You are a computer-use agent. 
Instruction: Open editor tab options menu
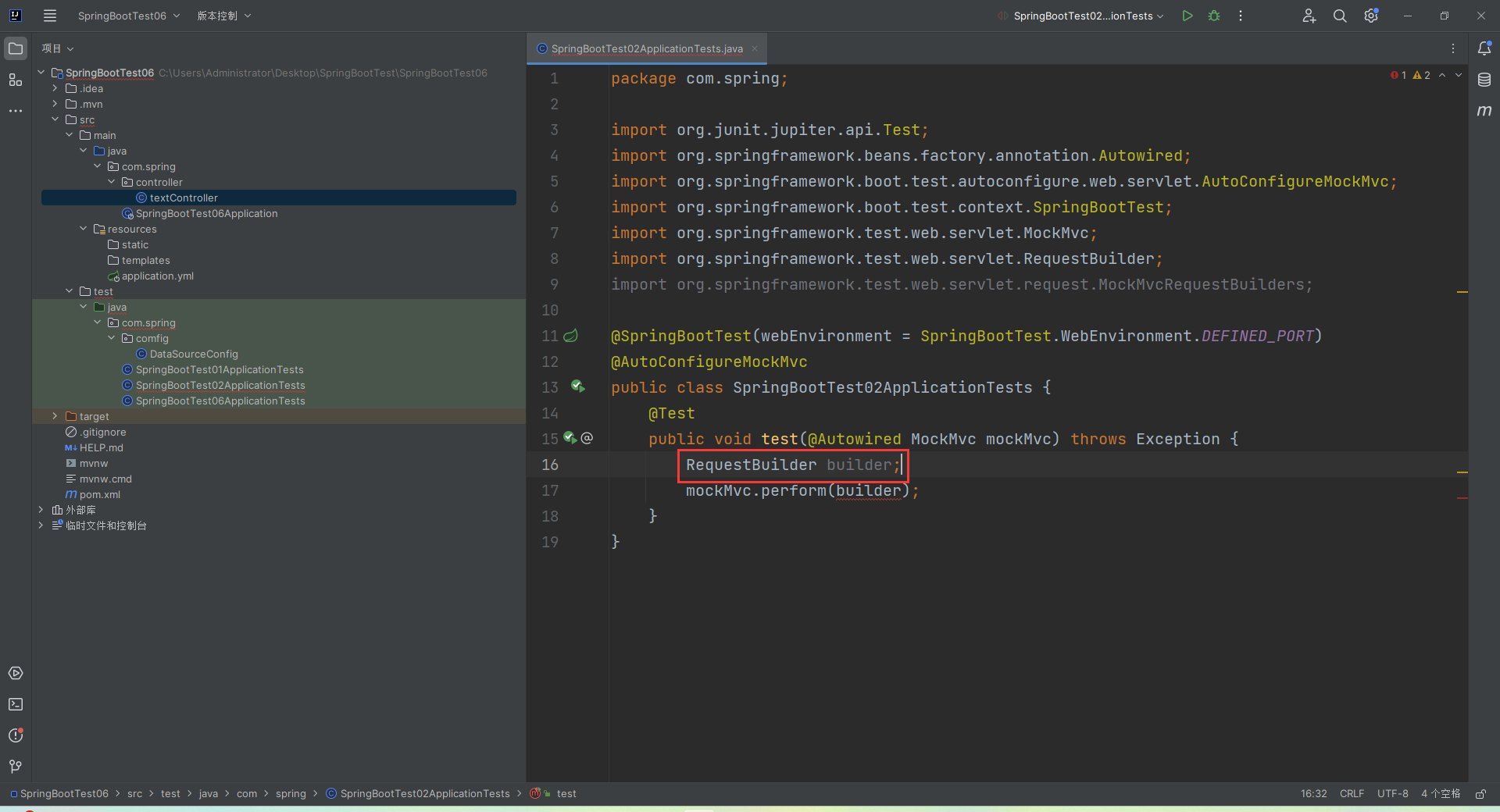pos(1453,48)
